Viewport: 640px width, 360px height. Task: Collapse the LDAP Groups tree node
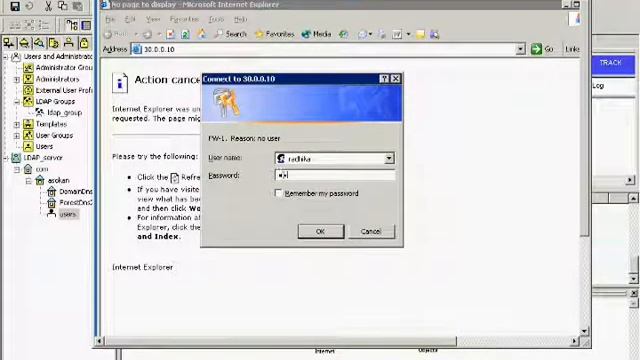tap(17, 102)
